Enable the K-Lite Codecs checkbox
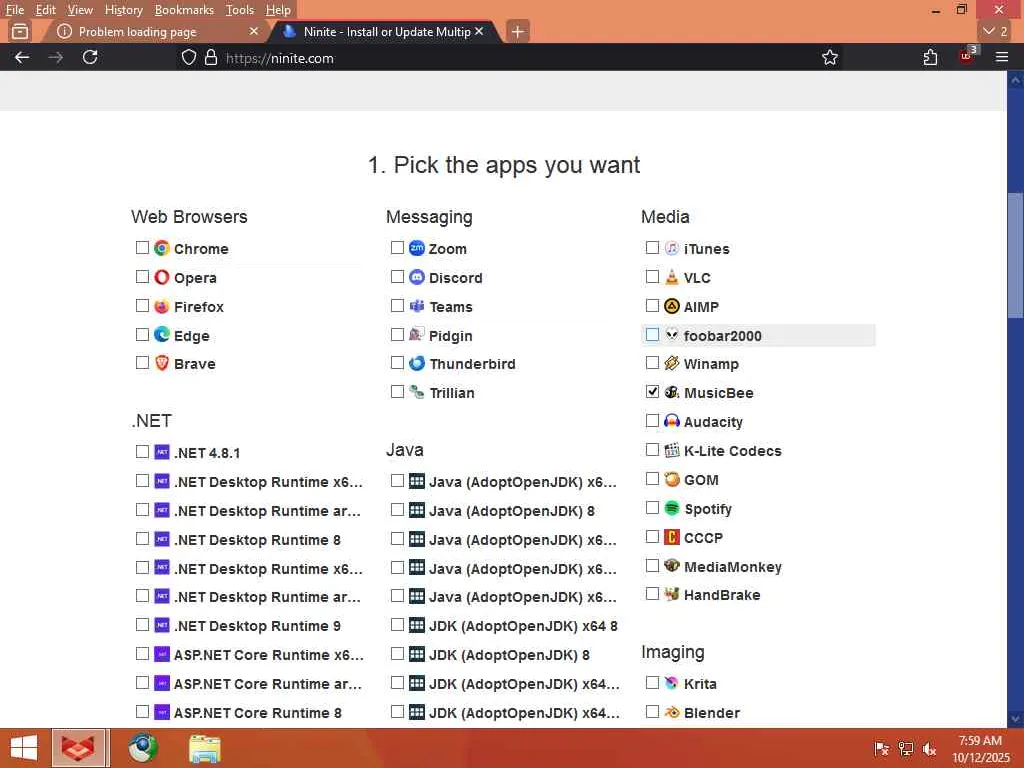The image size is (1024, 768). click(652, 450)
